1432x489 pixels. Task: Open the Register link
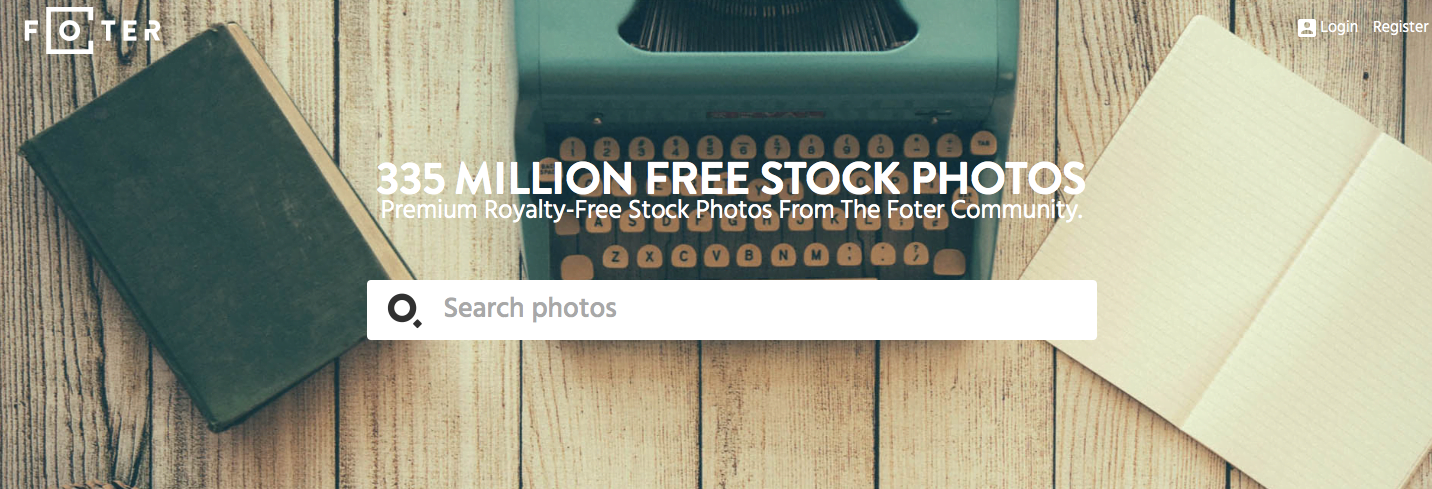(x=1400, y=27)
